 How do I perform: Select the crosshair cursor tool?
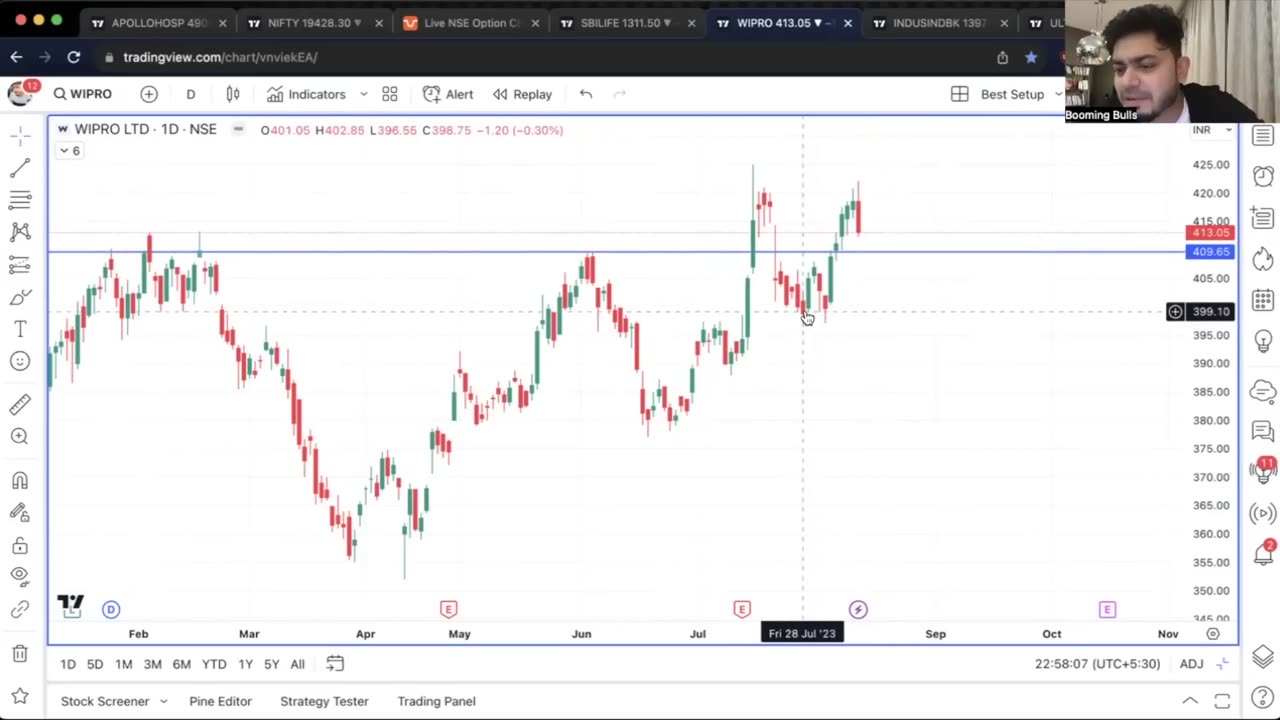coord(20,137)
